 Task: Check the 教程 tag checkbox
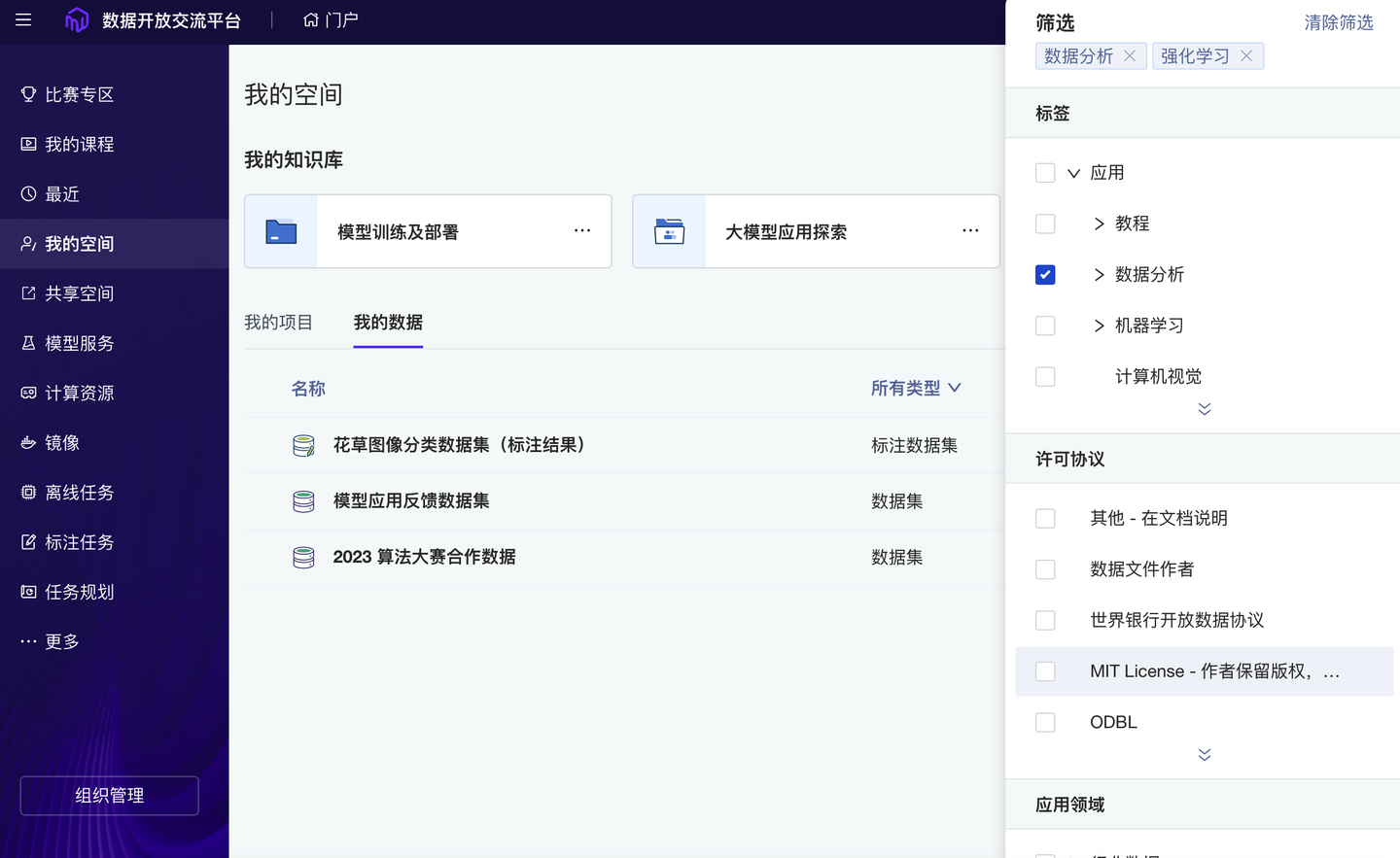(x=1045, y=223)
